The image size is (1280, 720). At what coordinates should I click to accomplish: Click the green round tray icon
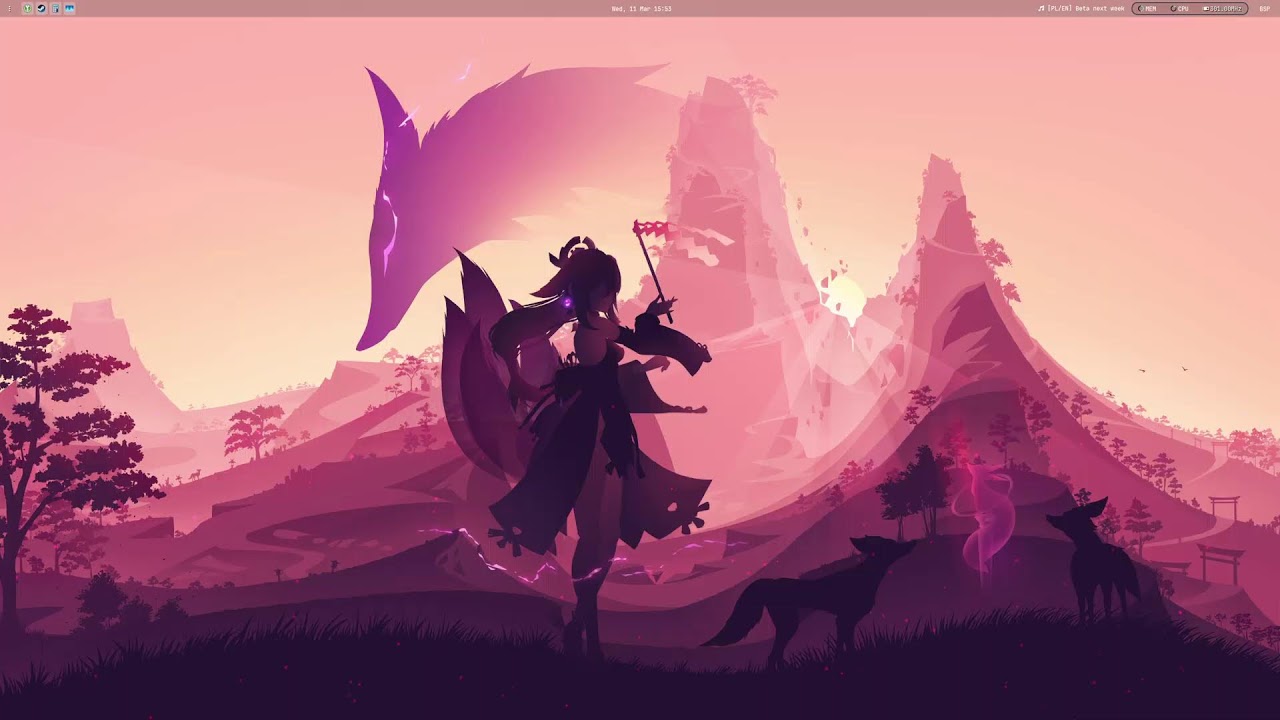pos(27,8)
